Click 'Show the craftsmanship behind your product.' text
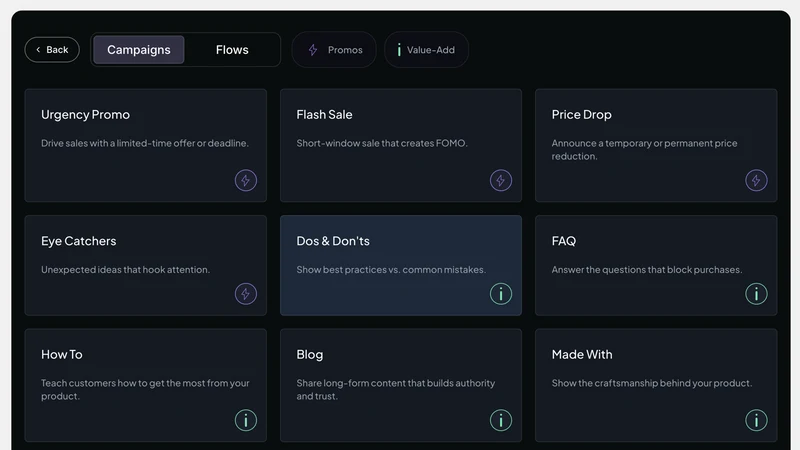The image size is (800, 450). point(652,383)
